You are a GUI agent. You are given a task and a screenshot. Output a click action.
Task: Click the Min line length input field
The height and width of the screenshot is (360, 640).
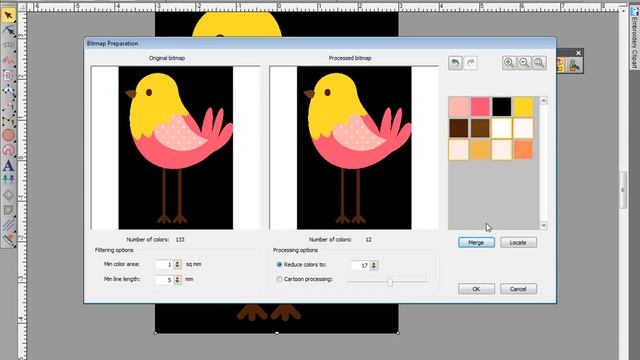tap(164, 280)
